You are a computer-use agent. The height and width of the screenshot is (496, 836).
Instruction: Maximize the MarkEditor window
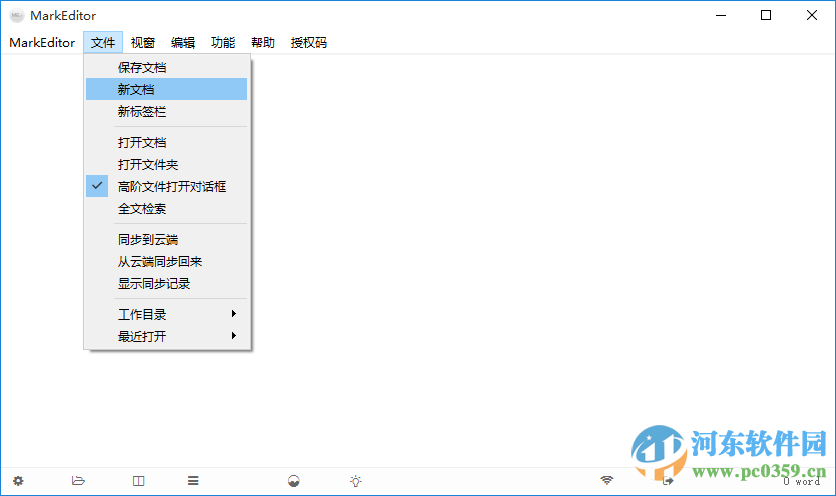coord(766,15)
